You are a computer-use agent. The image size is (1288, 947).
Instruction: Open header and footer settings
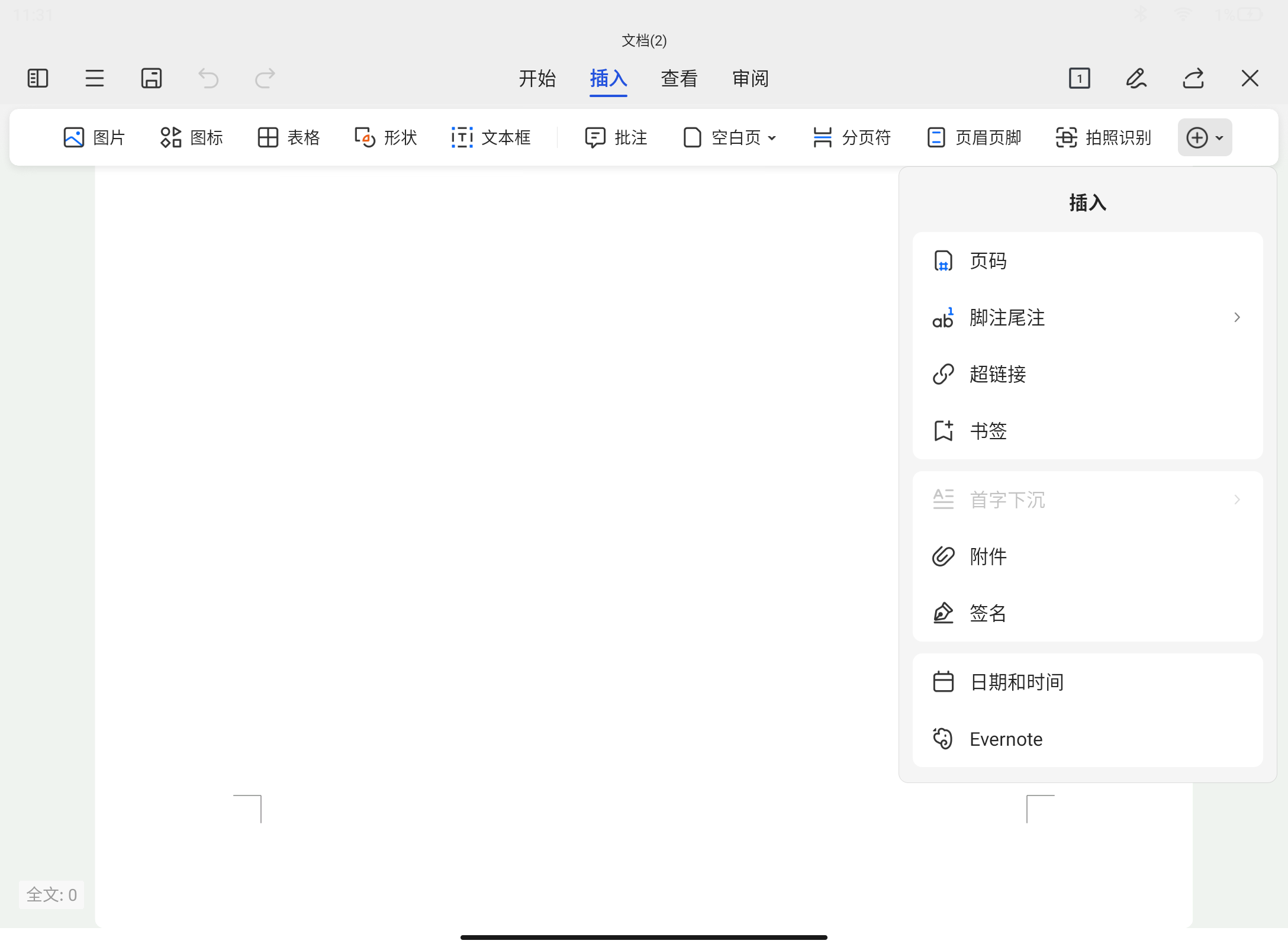973,137
